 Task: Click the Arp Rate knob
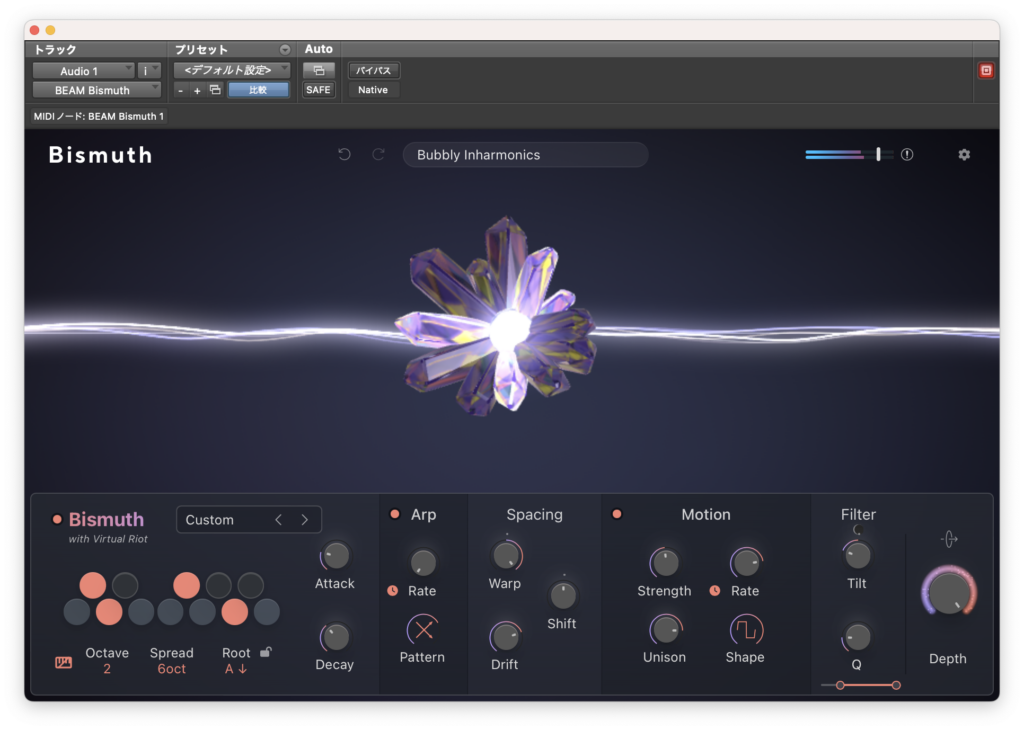pyautogui.click(x=423, y=562)
